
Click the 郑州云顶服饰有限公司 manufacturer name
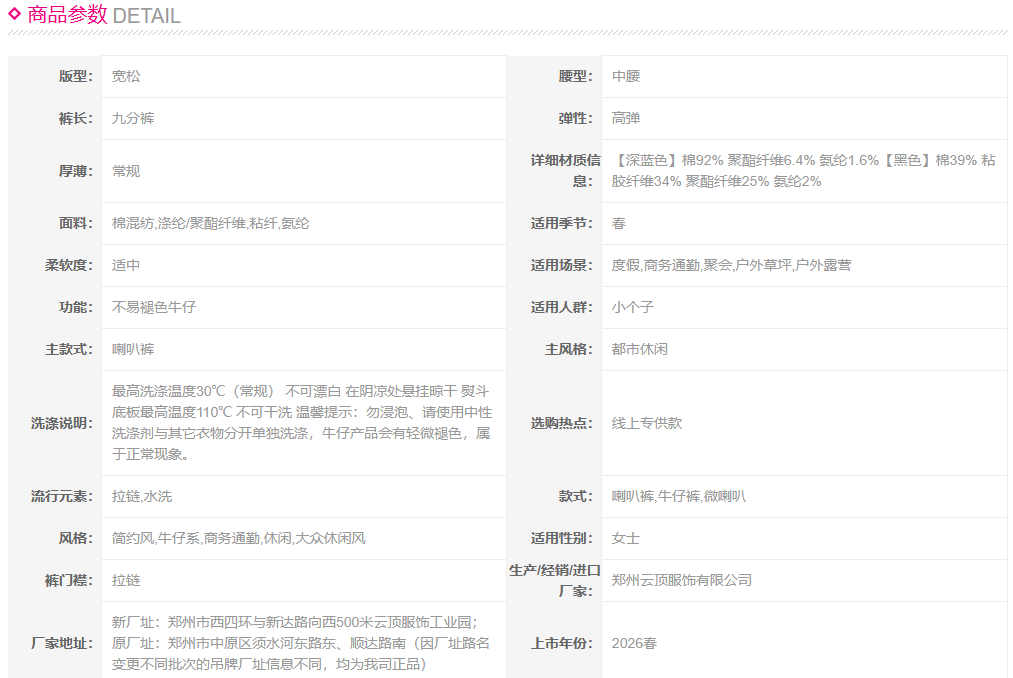click(x=682, y=580)
